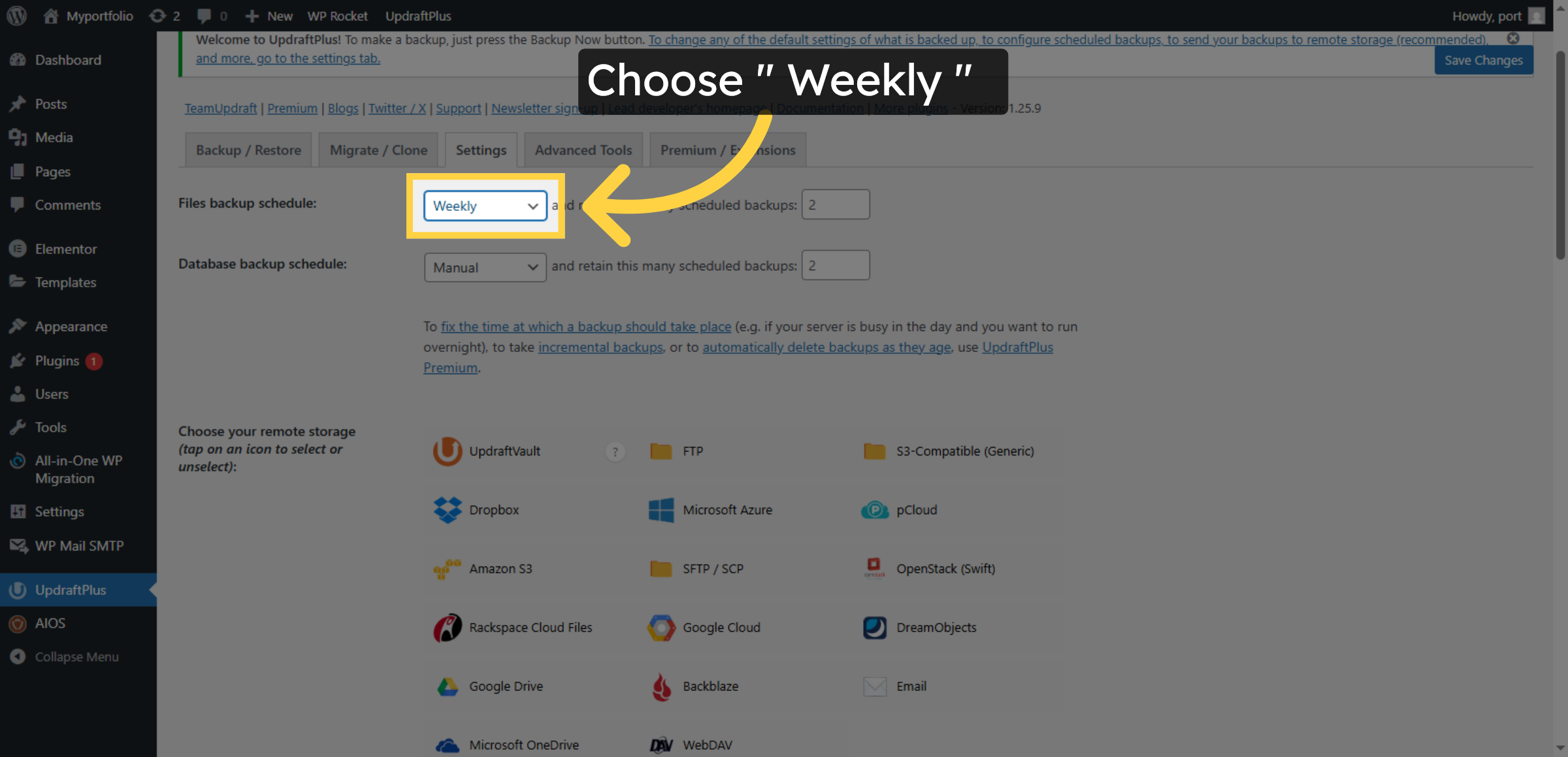Open the incremental backups link
The image size is (1568, 757).
click(600, 347)
